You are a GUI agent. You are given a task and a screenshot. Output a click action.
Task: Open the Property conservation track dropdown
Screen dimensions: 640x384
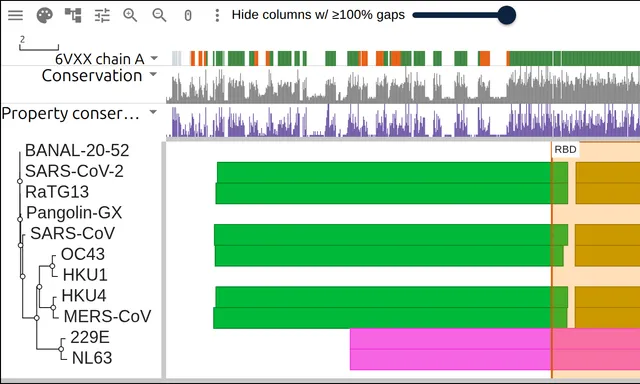point(153,112)
